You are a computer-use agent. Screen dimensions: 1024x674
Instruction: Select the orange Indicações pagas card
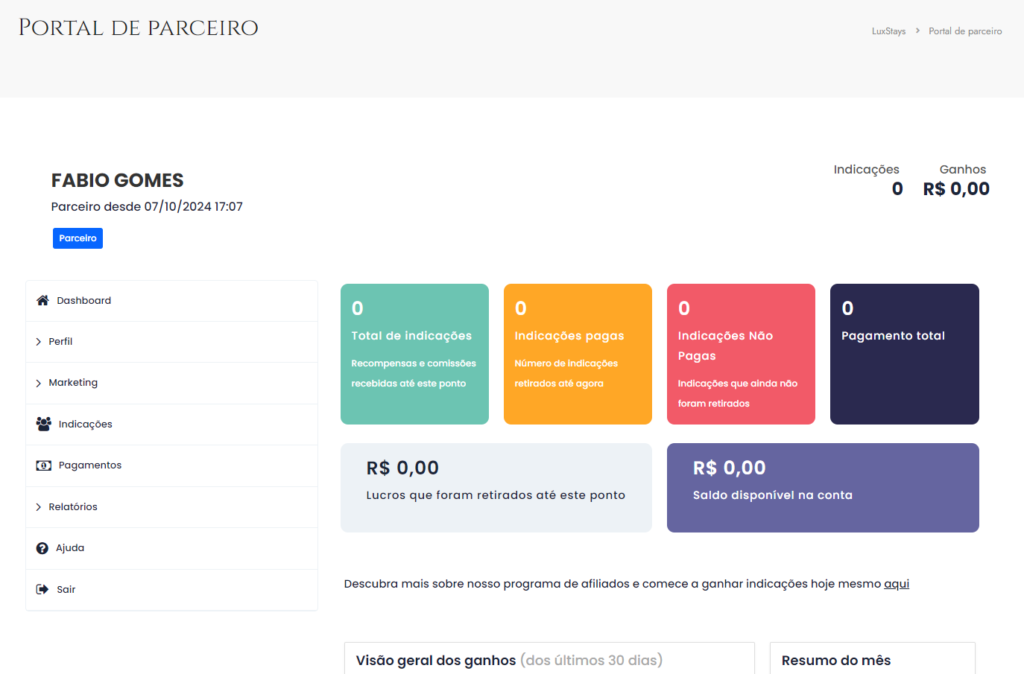coord(577,354)
